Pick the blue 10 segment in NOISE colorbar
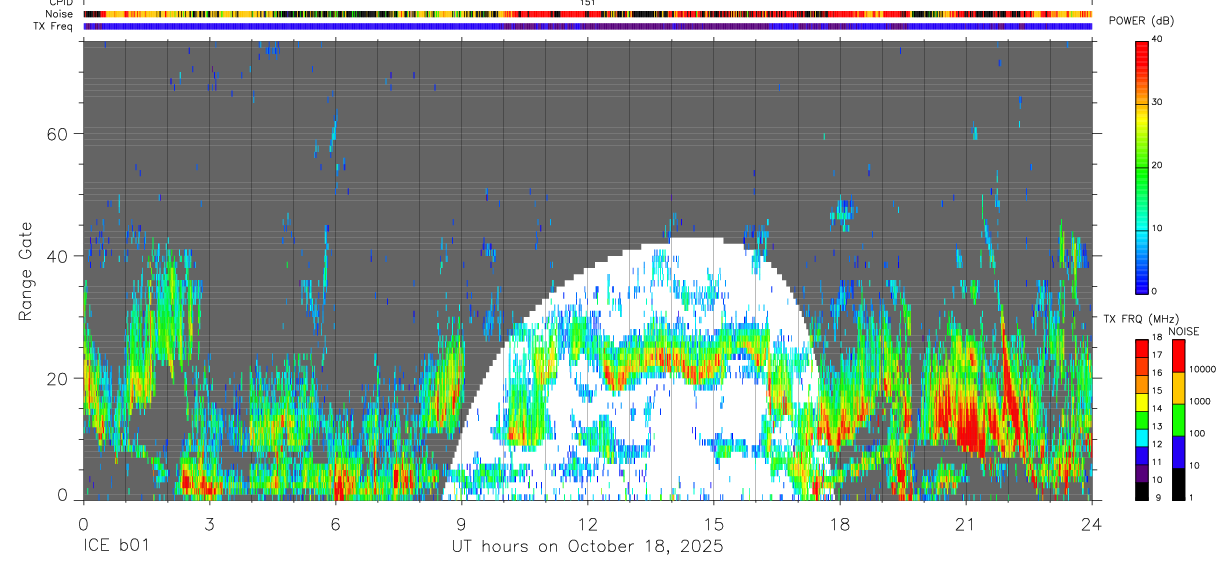Viewport: 1228px width, 567px height. 1178,452
